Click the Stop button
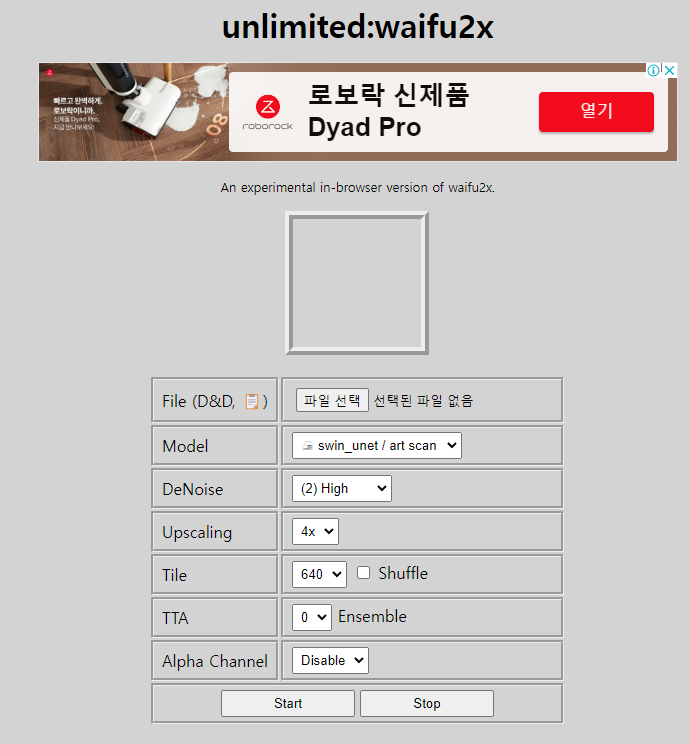Image resolution: width=690 pixels, height=744 pixels. 427,703
